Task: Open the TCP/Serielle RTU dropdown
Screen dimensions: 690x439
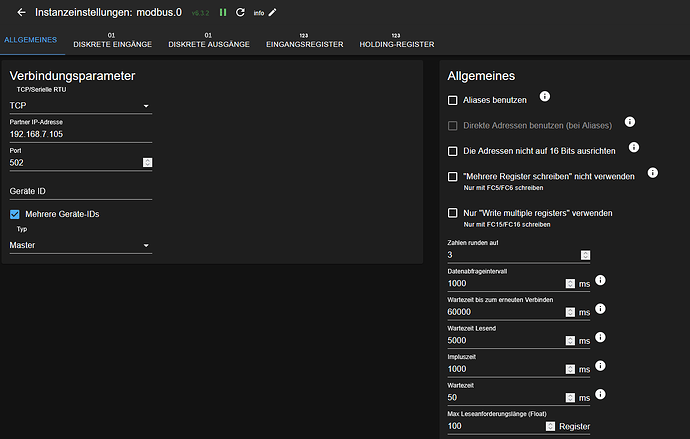Action: (x=81, y=106)
